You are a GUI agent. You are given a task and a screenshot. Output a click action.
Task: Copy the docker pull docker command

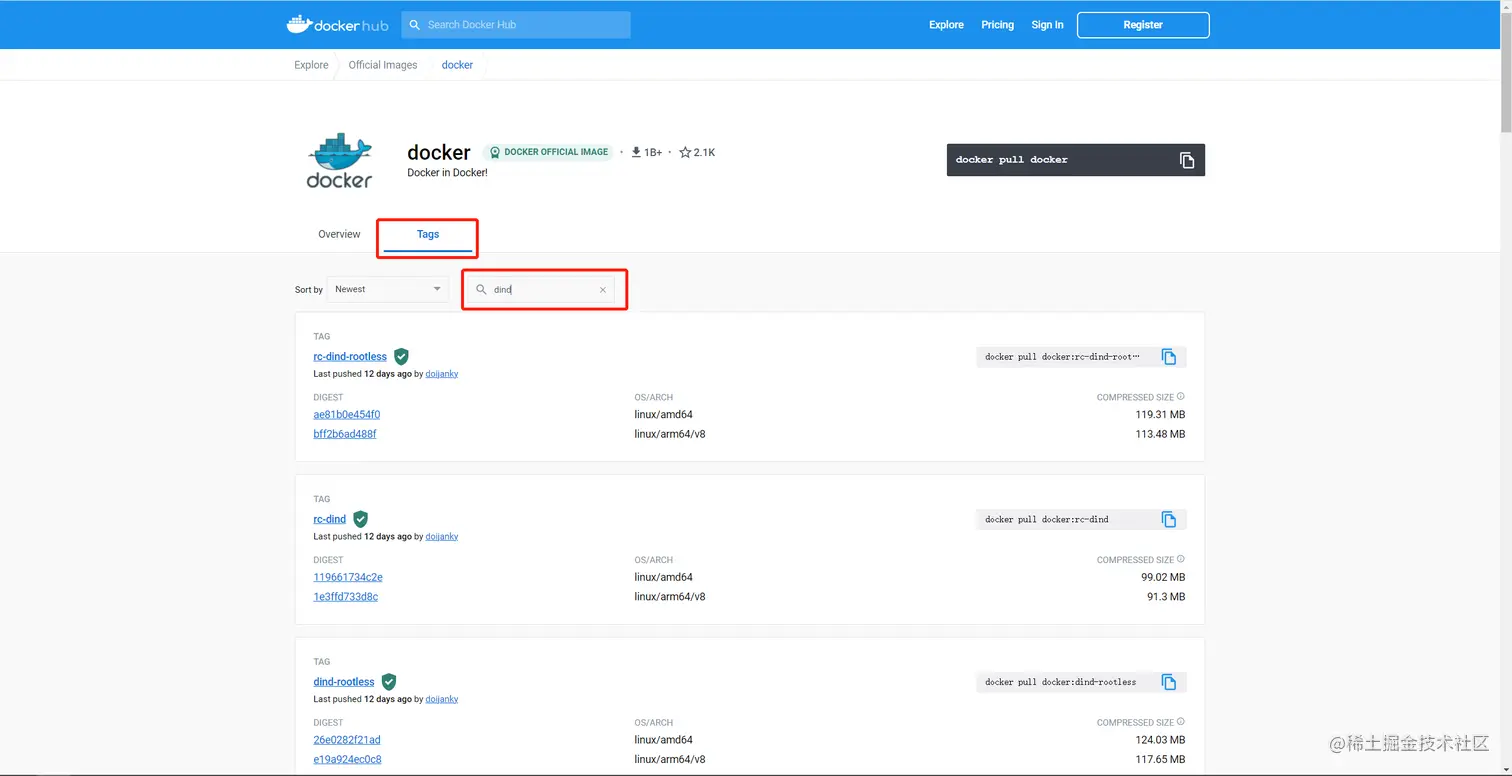pos(1187,160)
